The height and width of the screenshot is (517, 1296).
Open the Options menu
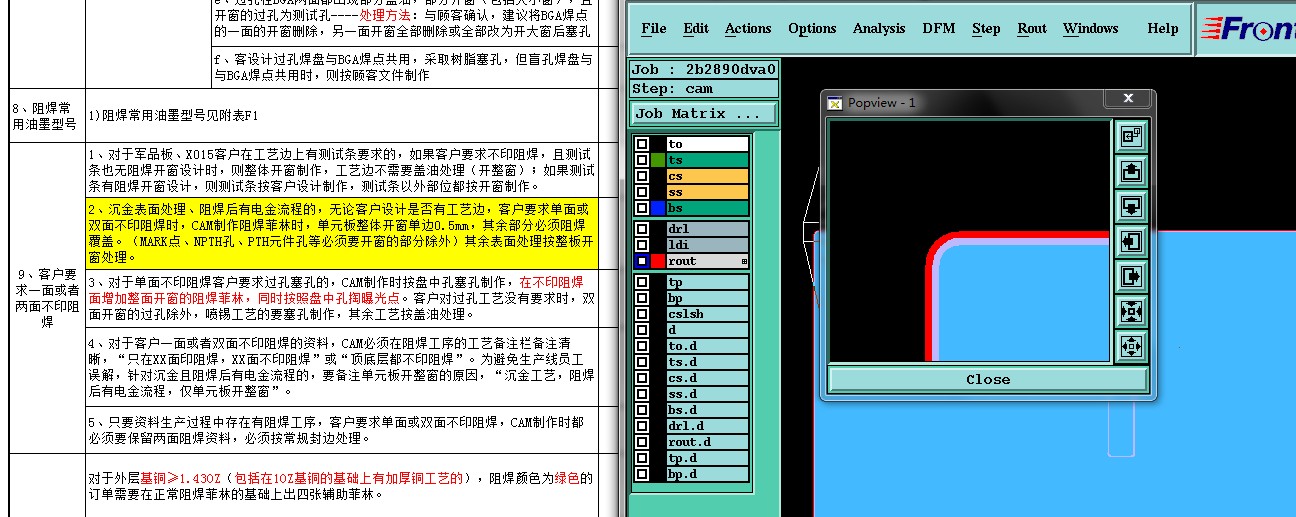[x=812, y=29]
